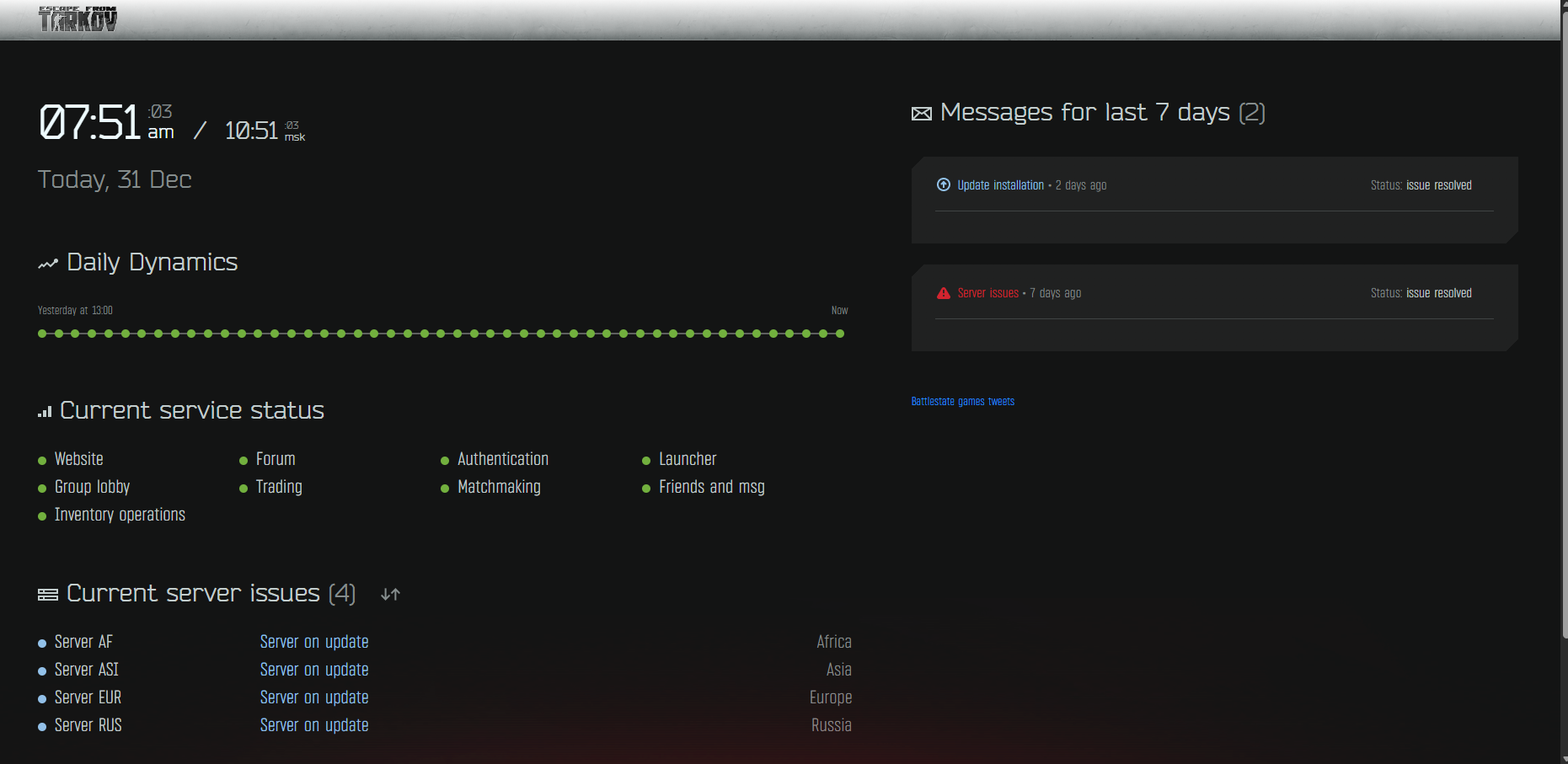
Task: Select the last timeline dot labeled Now
Action: 839,334
